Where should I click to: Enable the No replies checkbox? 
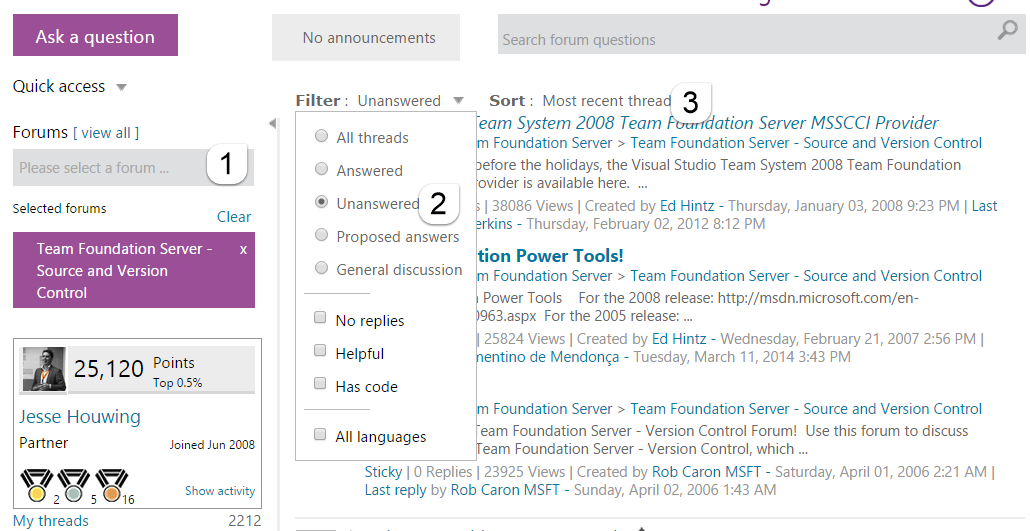point(320,318)
